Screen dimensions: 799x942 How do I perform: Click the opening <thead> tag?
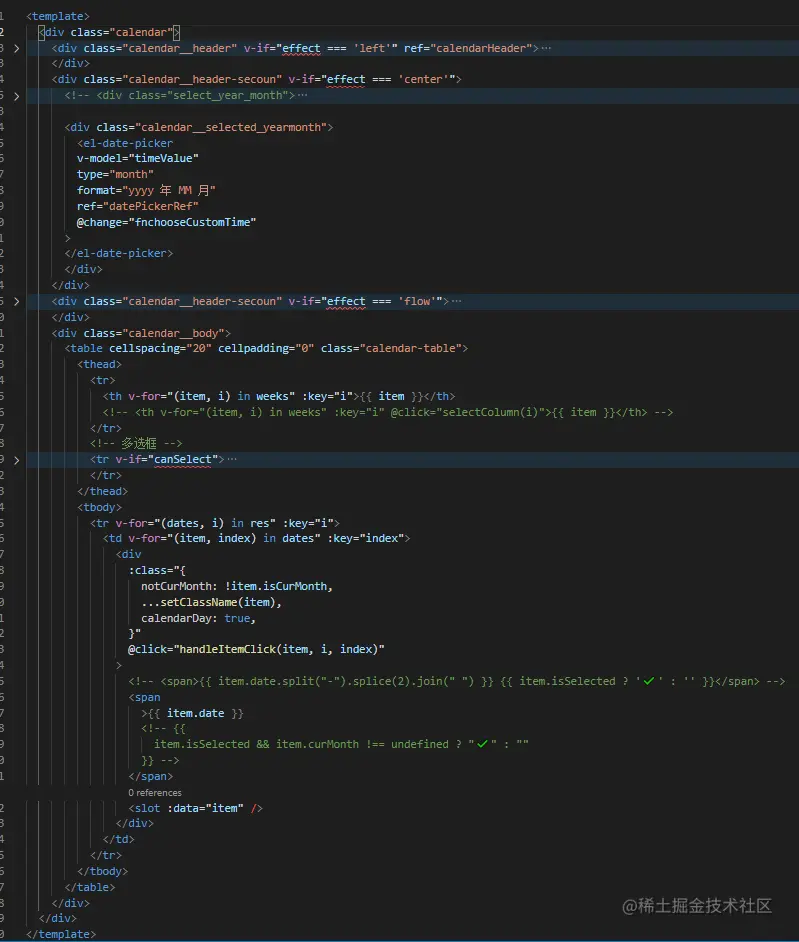[x=99, y=364]
